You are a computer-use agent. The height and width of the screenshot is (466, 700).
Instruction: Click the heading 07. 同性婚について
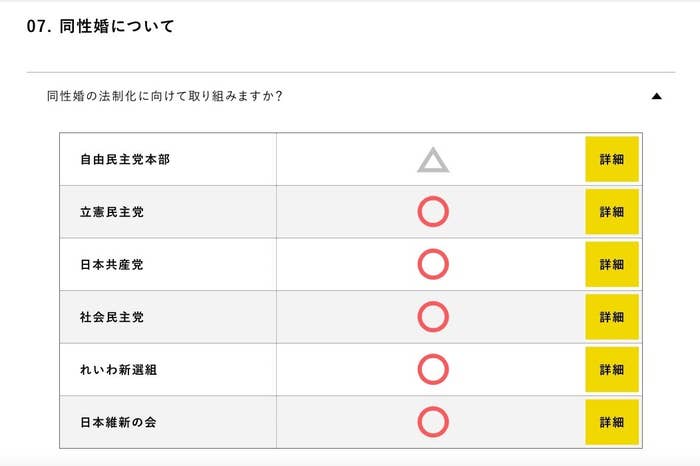coord(100,26)
